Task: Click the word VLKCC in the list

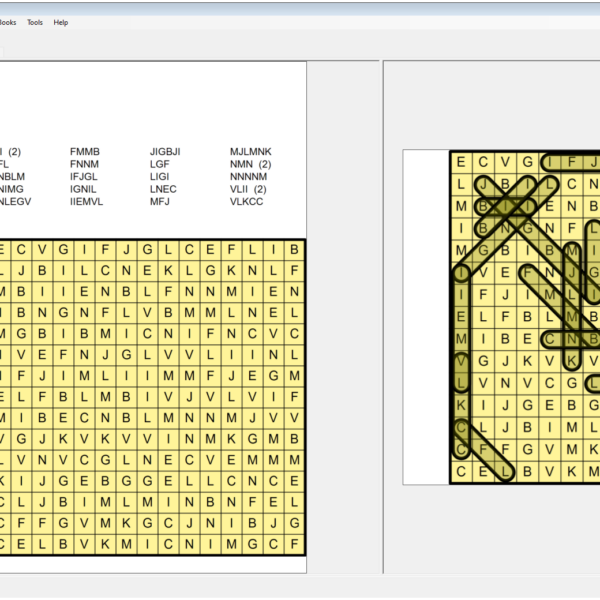Action: [x=248, y=201]
